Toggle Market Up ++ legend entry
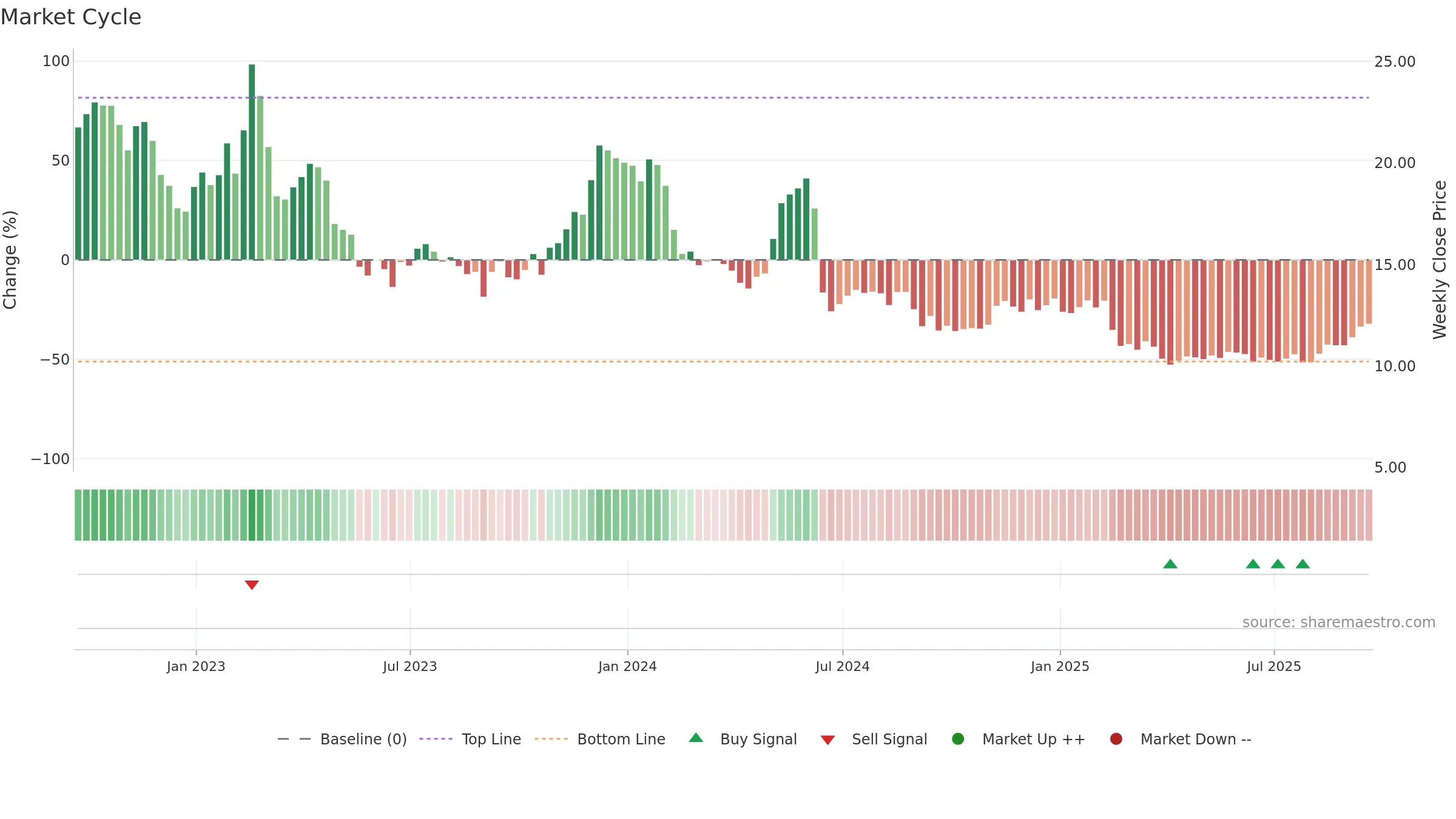The image size is (1456, 819). (1019, 739)
